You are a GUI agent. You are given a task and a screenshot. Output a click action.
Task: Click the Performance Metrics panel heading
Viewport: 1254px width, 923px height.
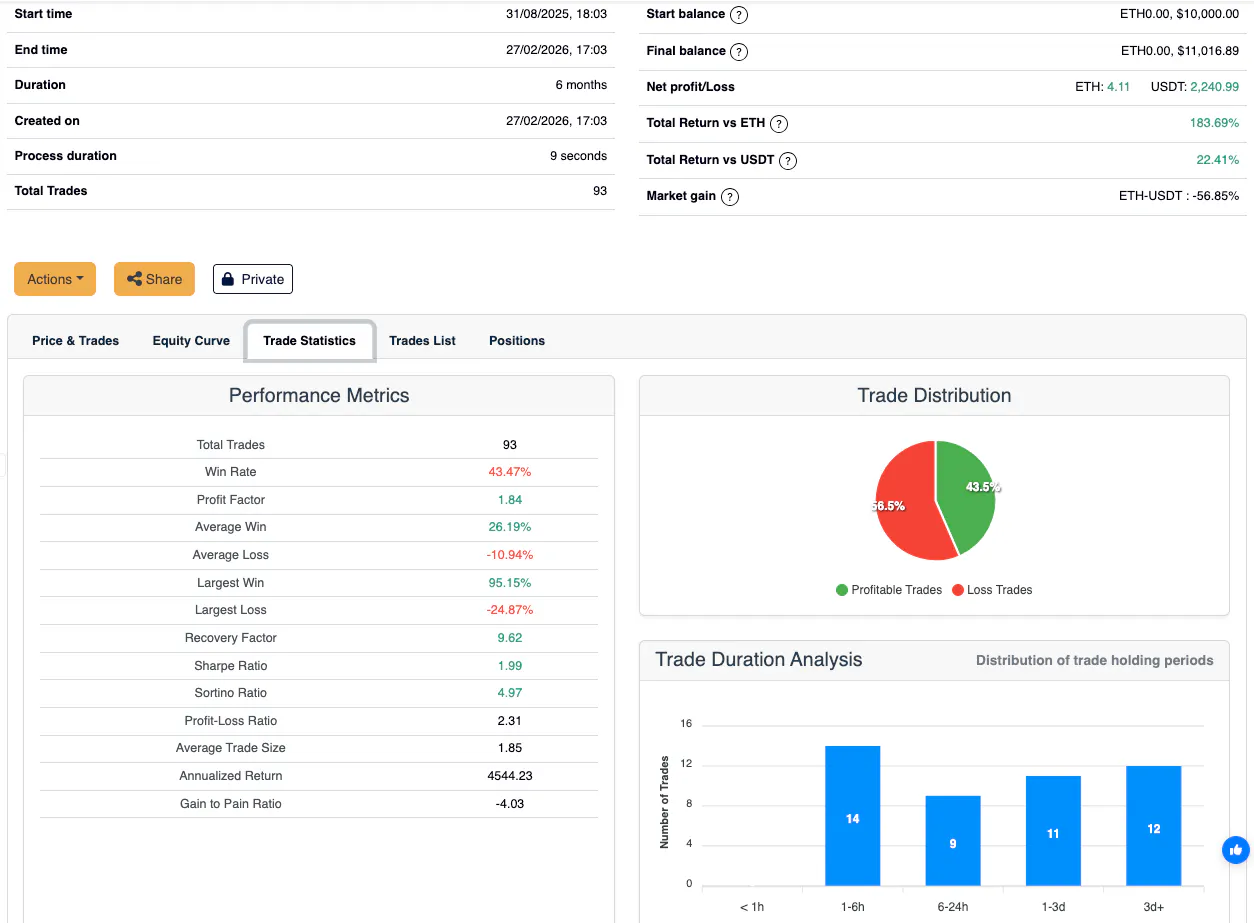tap(319, 395)
